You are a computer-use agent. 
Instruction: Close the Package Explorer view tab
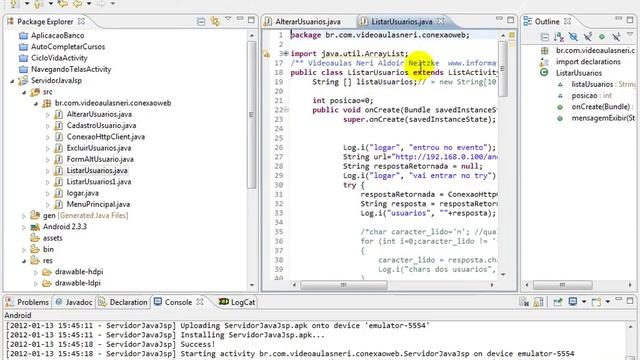pos(81,21)
